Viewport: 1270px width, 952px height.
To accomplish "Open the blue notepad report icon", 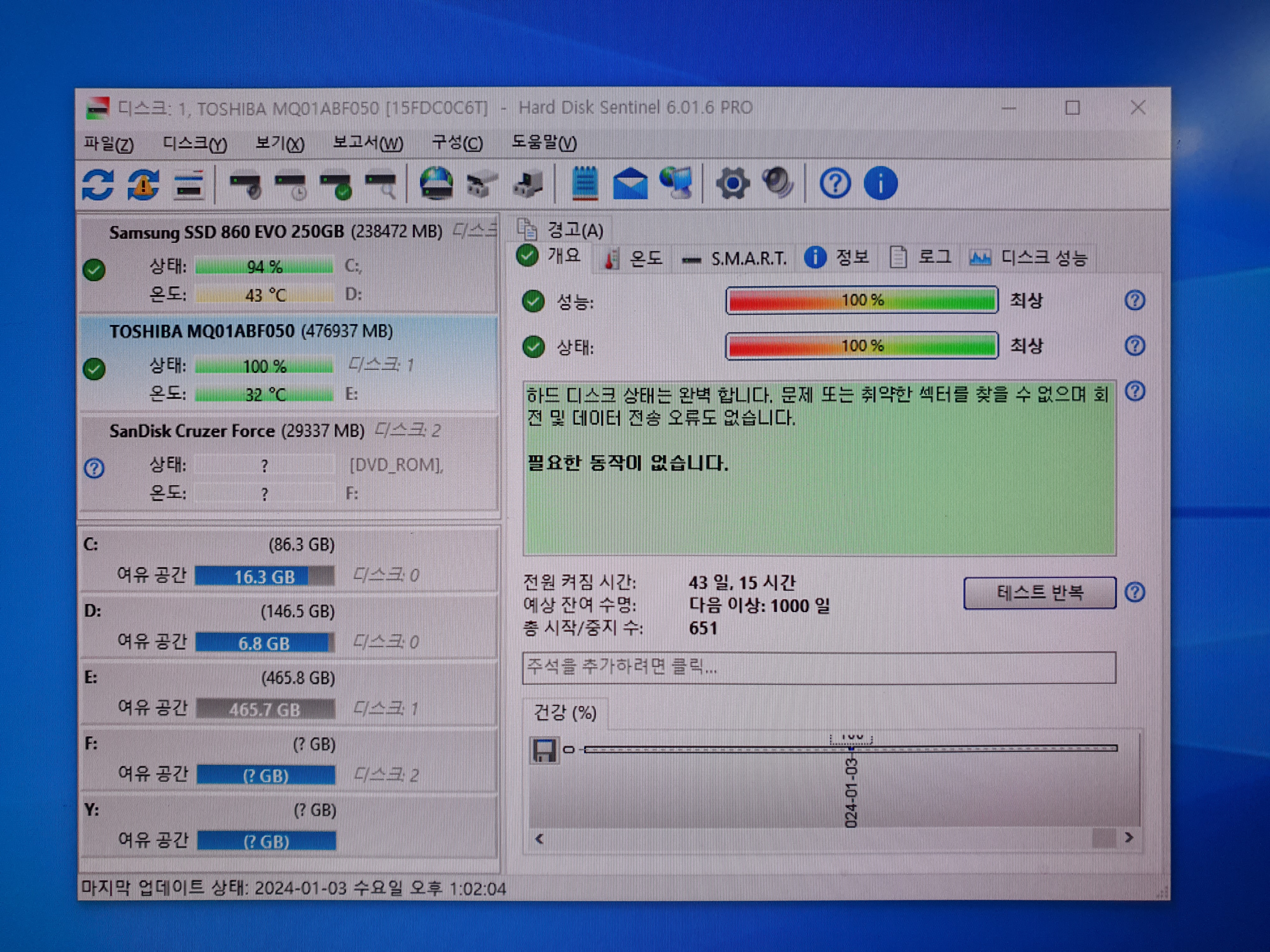I will click(x=585, y=184).
